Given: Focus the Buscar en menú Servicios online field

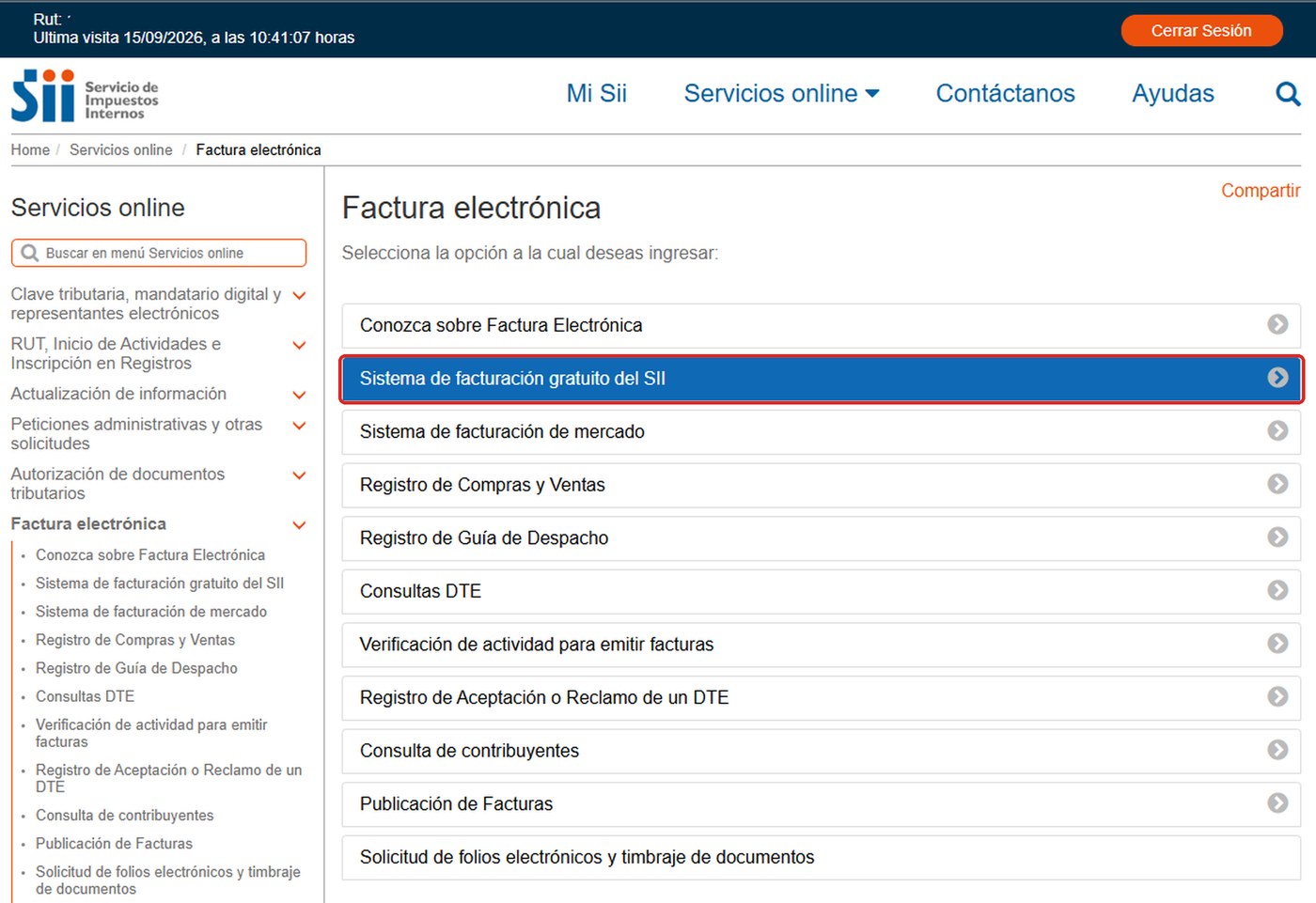Looking at the screenshot, I should click(159, 253).
